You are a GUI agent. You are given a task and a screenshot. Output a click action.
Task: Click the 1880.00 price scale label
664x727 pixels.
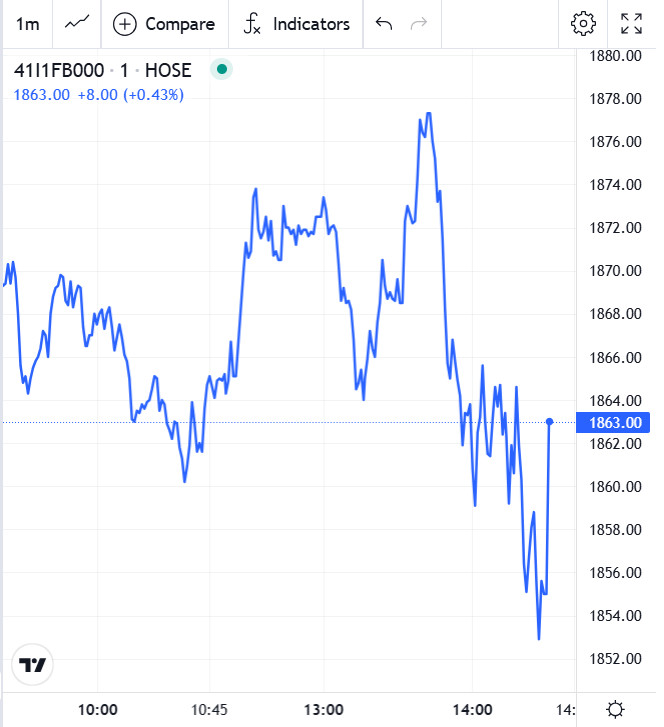616,56
